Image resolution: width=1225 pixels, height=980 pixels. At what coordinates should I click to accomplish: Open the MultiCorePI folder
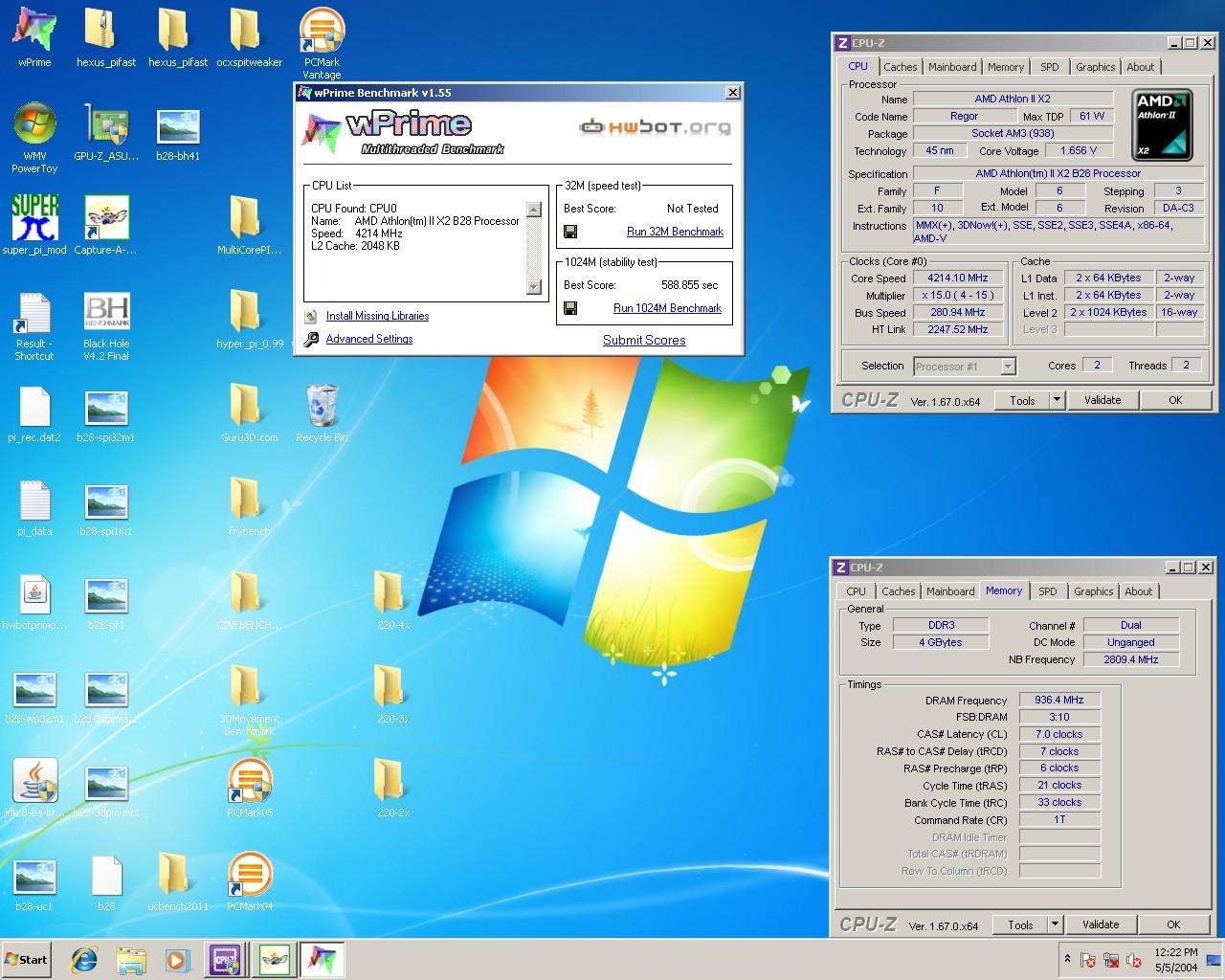249,225
